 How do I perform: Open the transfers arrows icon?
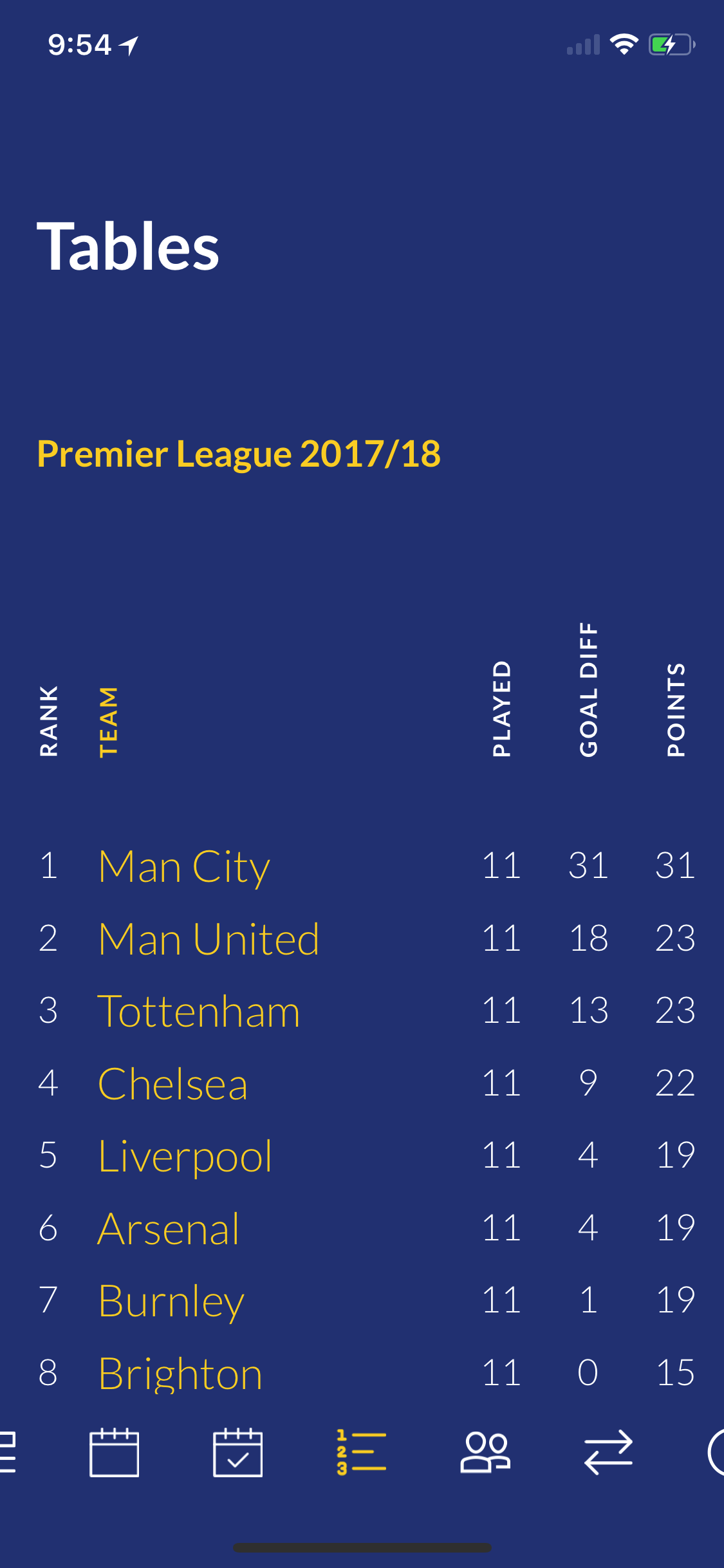(x=608, y=1452)
